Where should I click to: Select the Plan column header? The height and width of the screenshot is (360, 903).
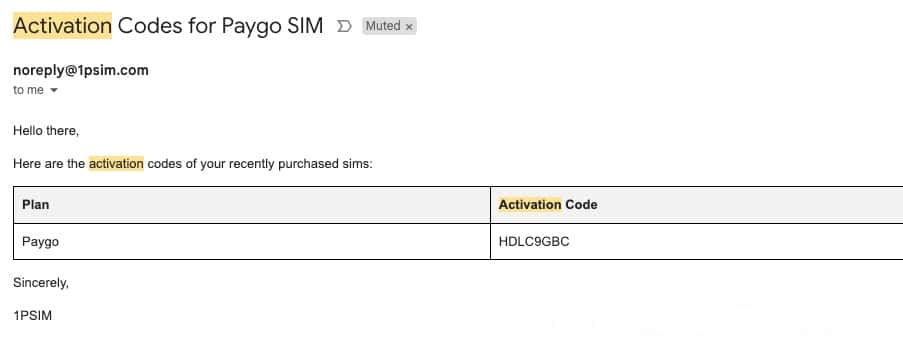point(252,204)
